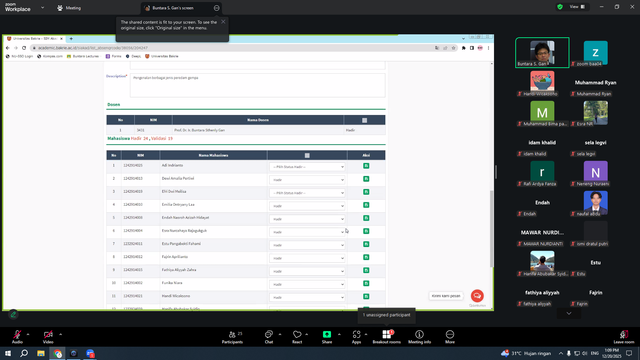Select the Neneng Nuraeni participant tile

tap(595, 173)
